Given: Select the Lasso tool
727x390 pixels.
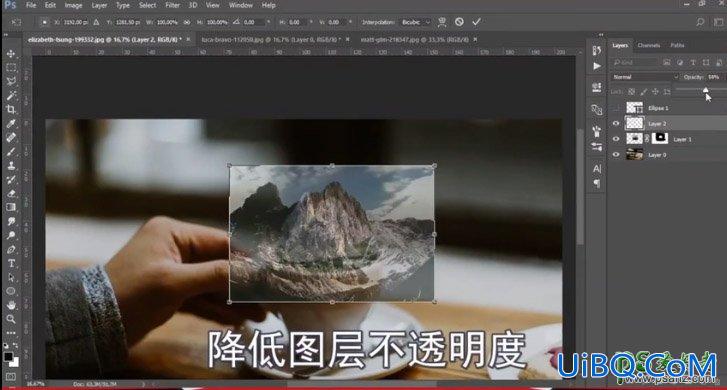Looking at the screenshot, I should 11,82.
